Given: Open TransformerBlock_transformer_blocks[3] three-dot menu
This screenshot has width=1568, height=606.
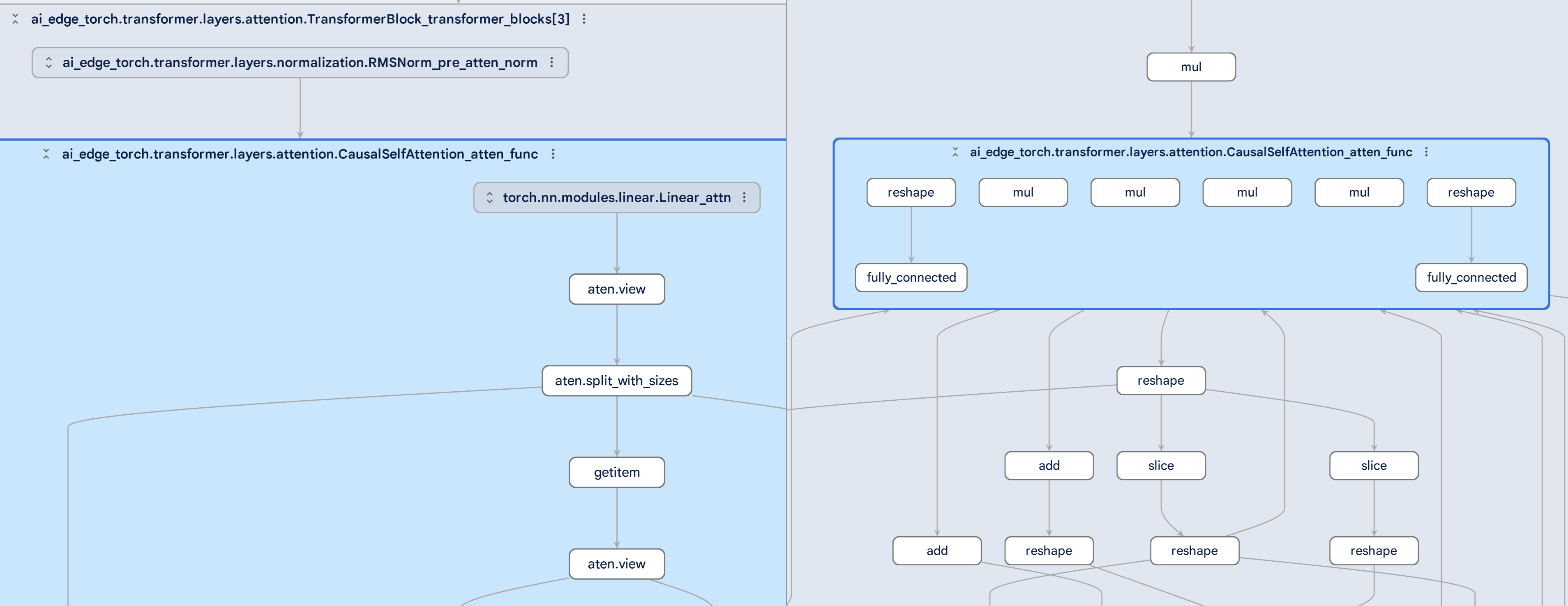Looking at the screenshot, I should pos(584,19).
